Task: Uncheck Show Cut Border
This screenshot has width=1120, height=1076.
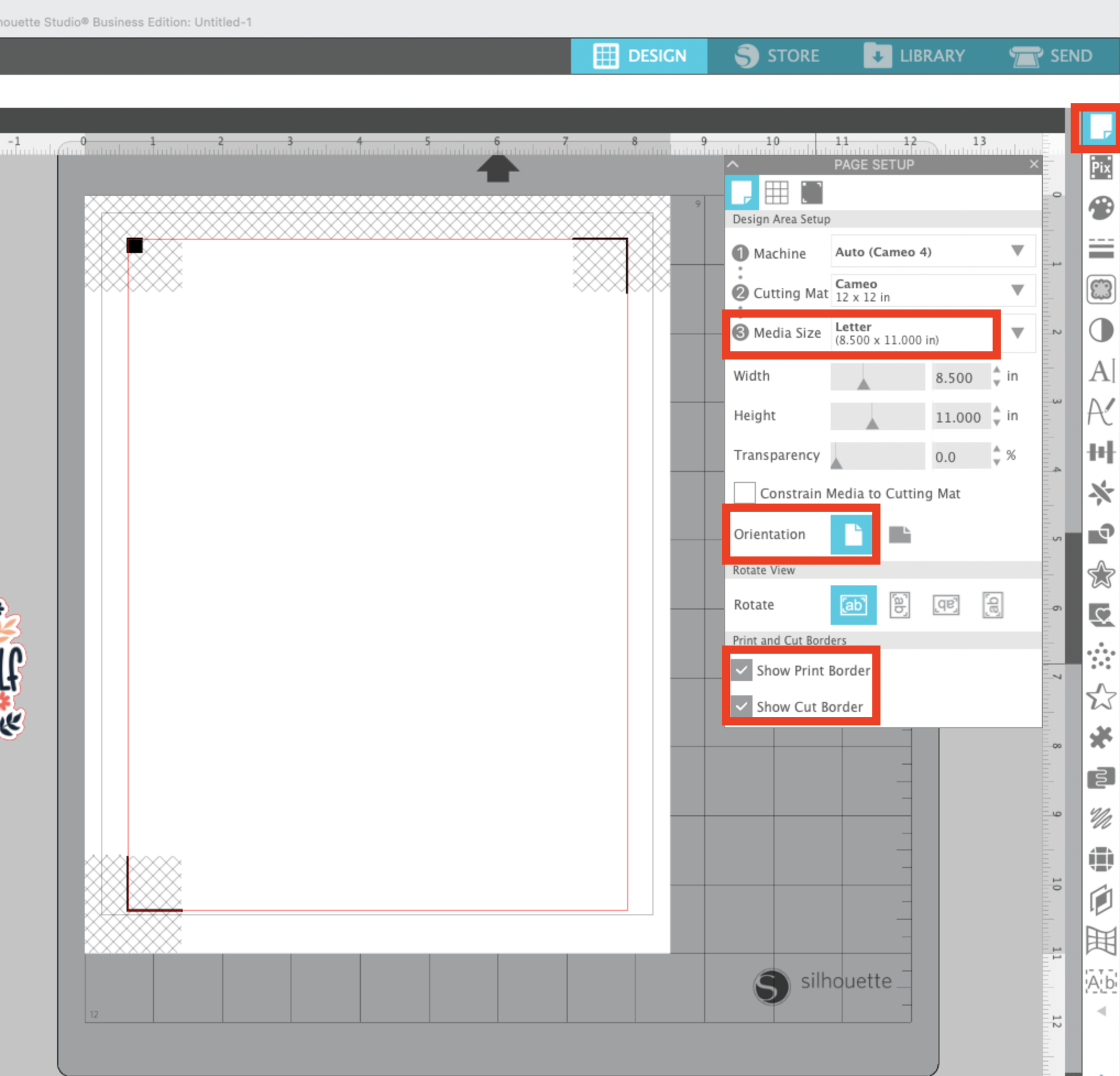Action: 742,706
